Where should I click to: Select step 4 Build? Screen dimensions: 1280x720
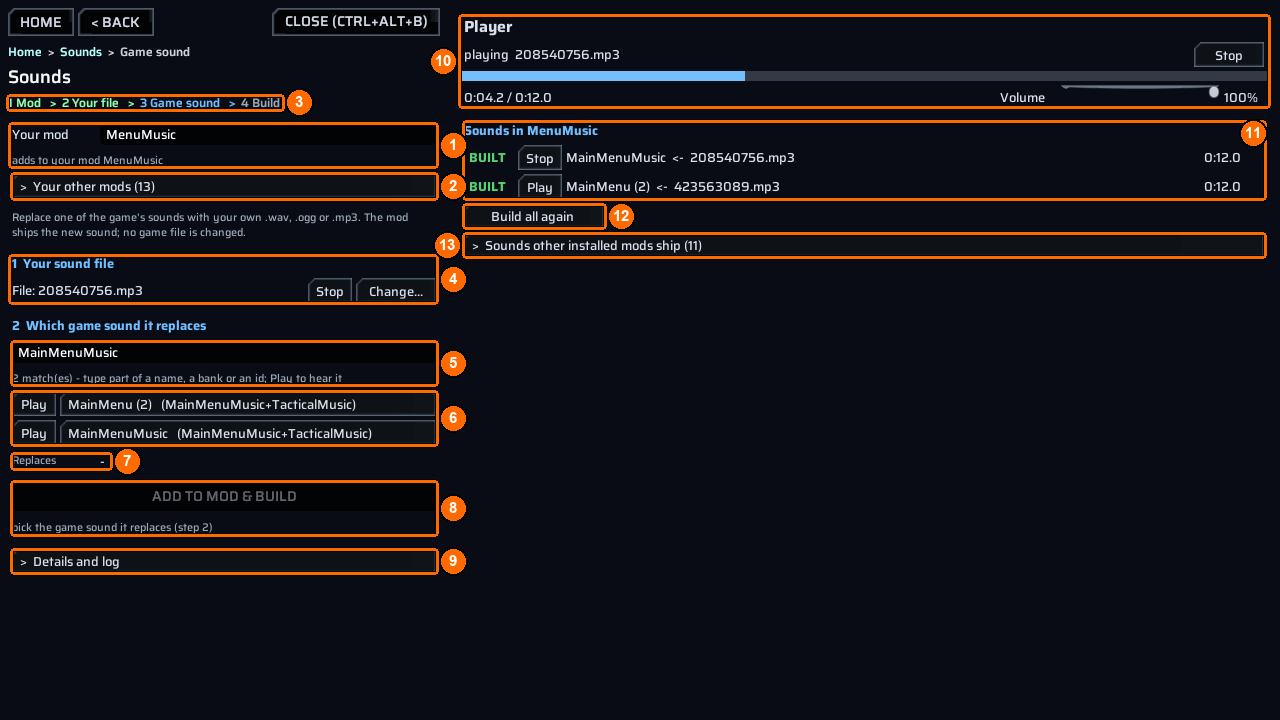pos(260,103)
